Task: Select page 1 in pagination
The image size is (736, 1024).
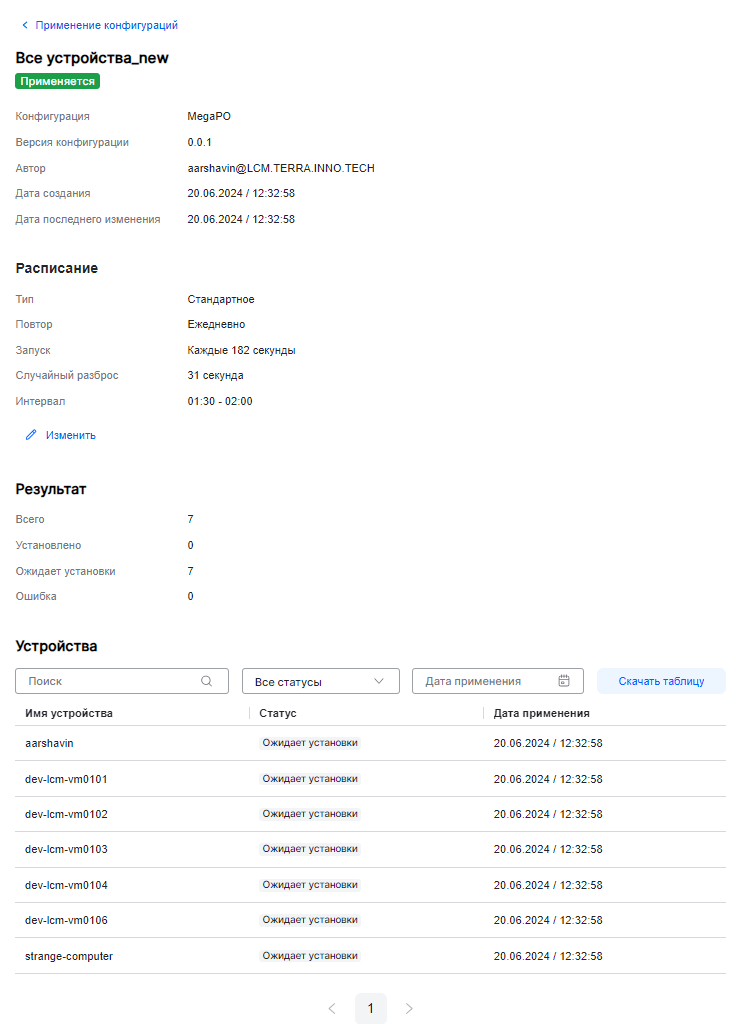Action: [370, 1008]
